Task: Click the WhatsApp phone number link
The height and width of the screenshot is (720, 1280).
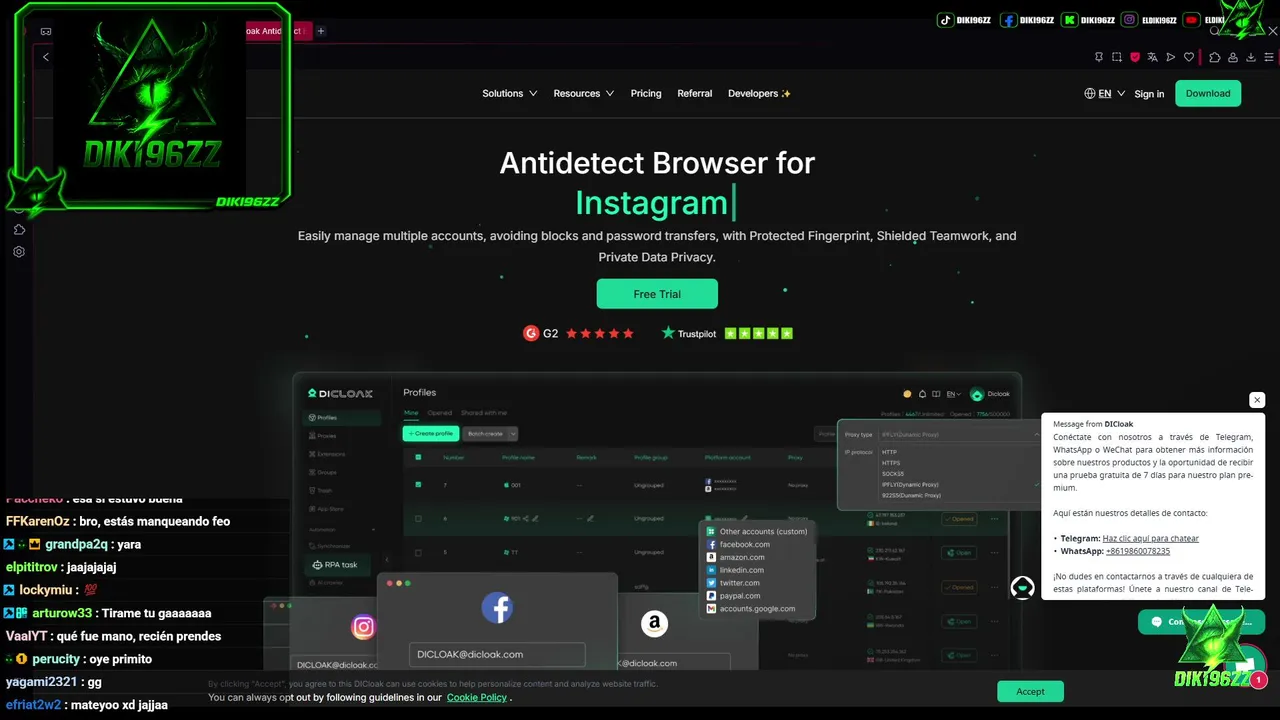Action: tap(1138, 551)
